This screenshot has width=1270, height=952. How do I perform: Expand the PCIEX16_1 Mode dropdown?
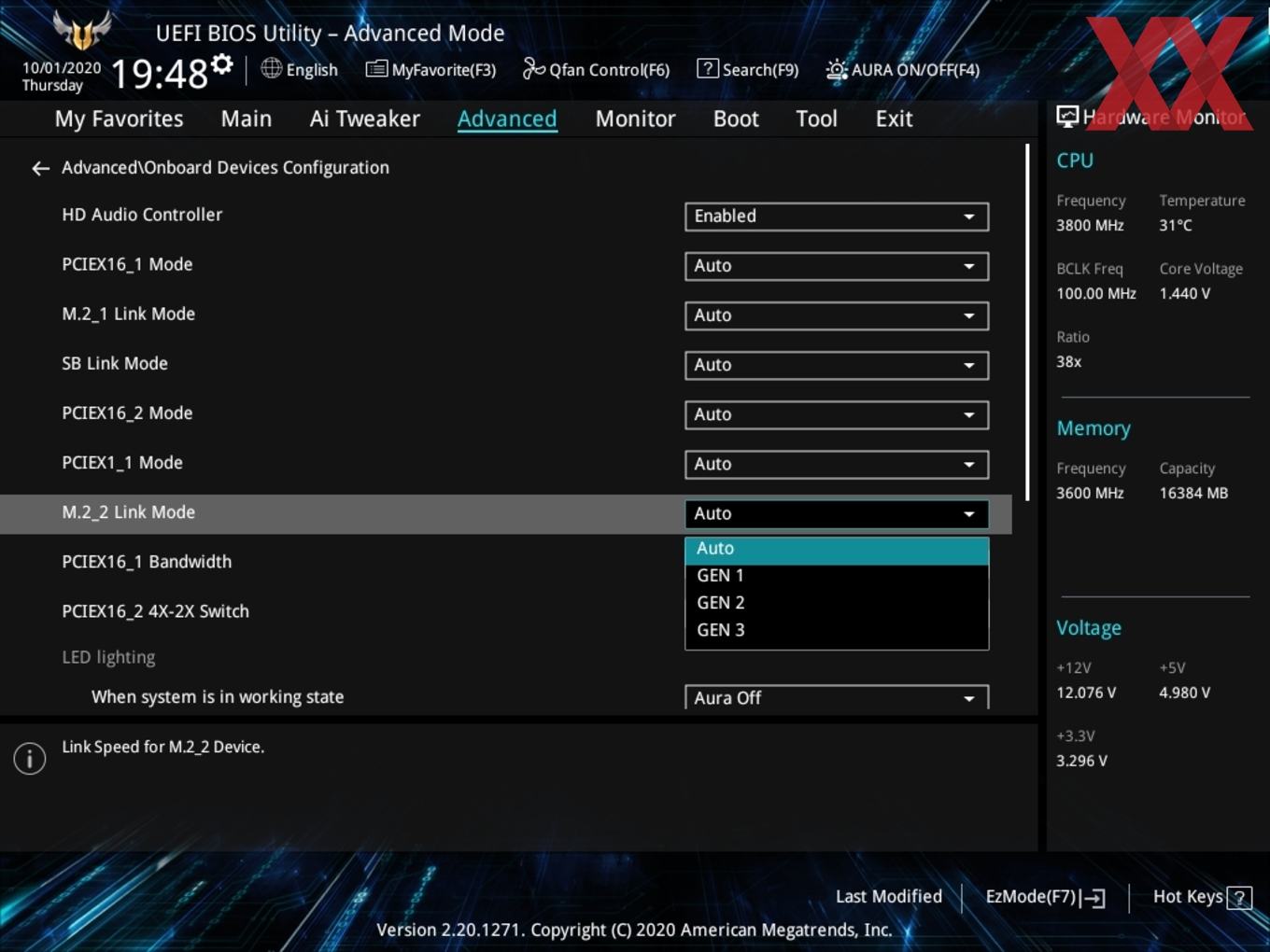coord(837,266)
